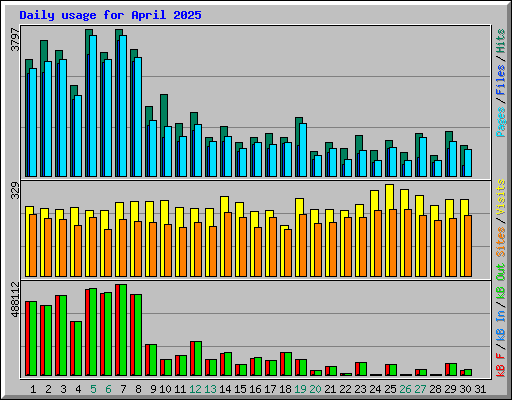This screenshot has width=512, height=400.
Task: Click green weekend day label 20
Action: coord(315,389)
